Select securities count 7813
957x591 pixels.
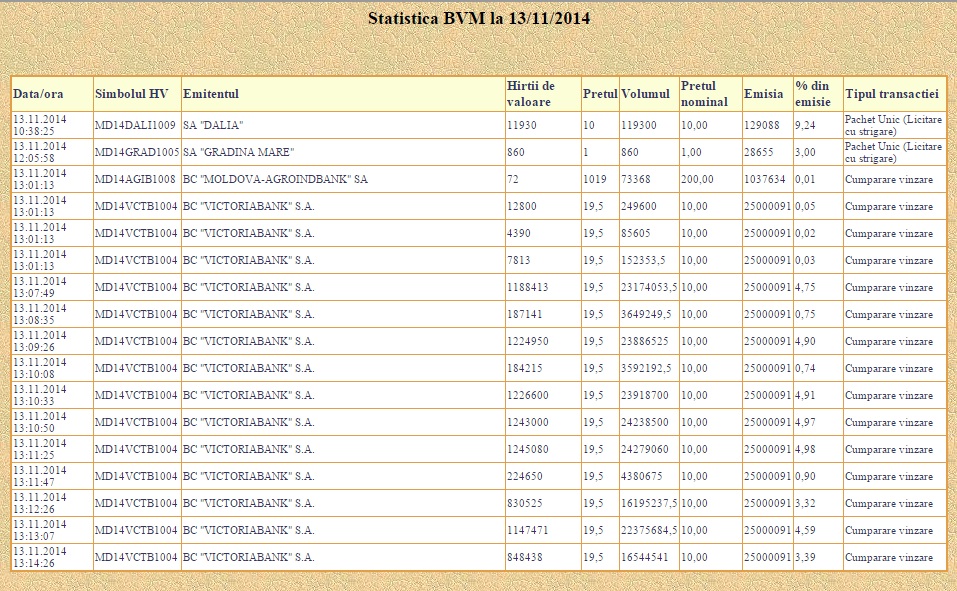pyautogui.click(x=519, y=260)
